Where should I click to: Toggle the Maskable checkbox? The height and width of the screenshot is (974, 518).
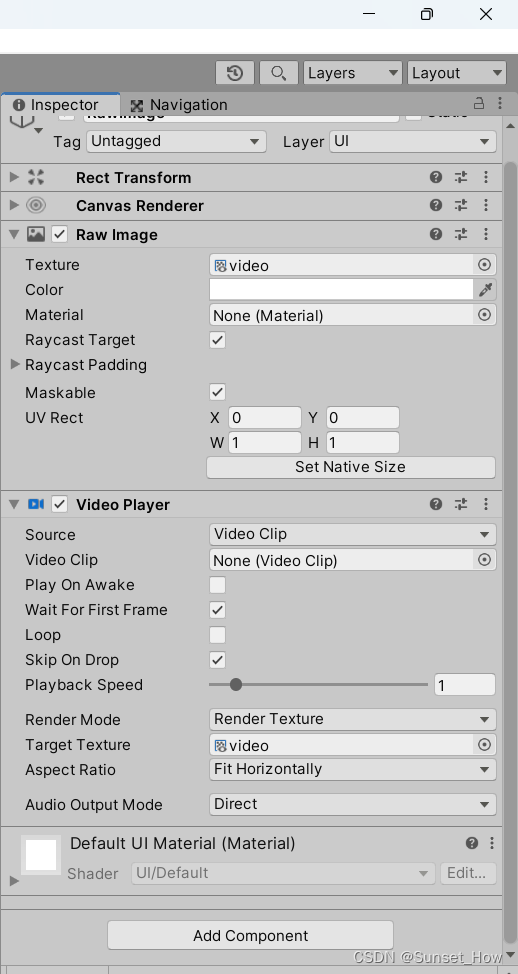pos(217,392)
